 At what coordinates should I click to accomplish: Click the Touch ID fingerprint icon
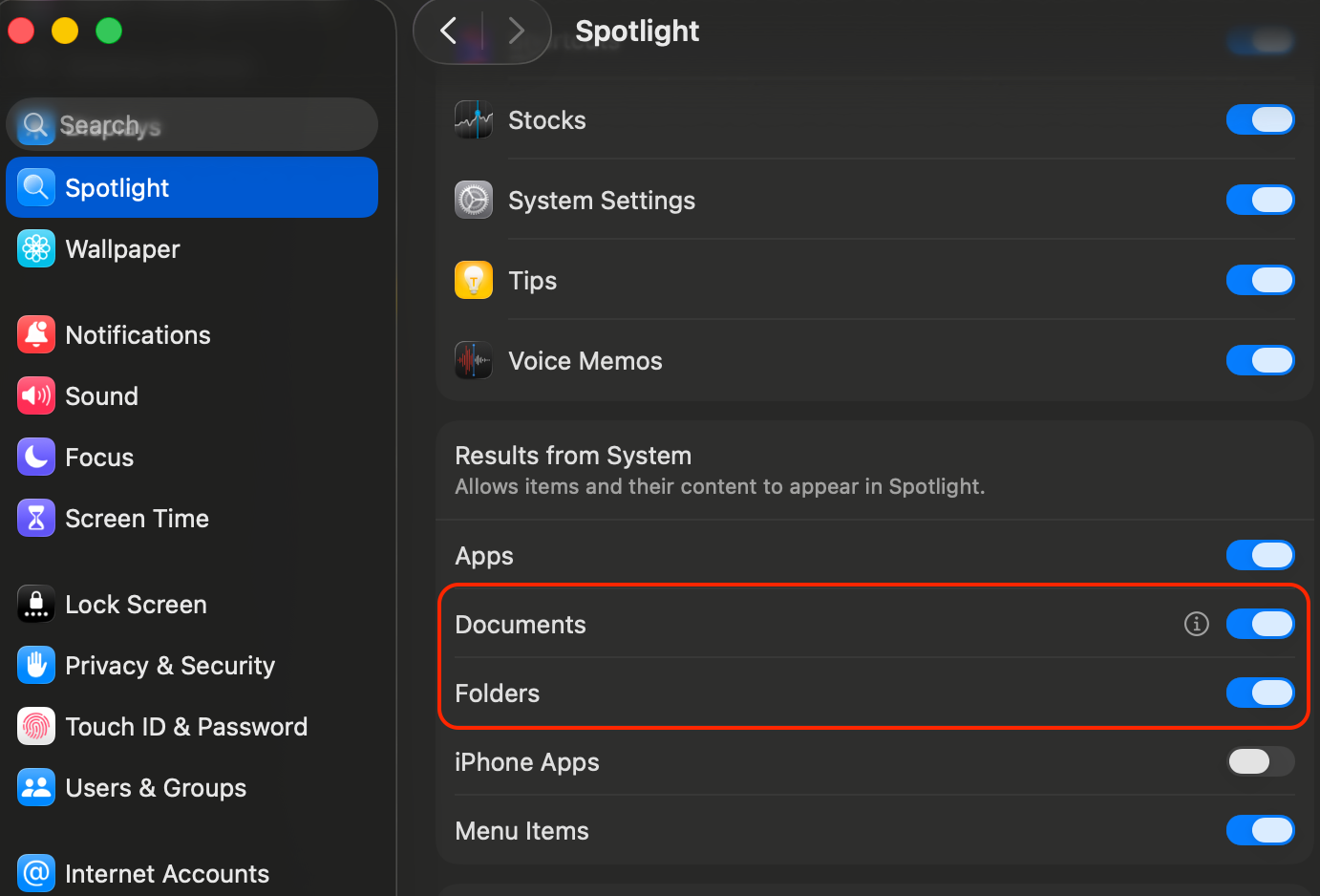tap(36, 727)
